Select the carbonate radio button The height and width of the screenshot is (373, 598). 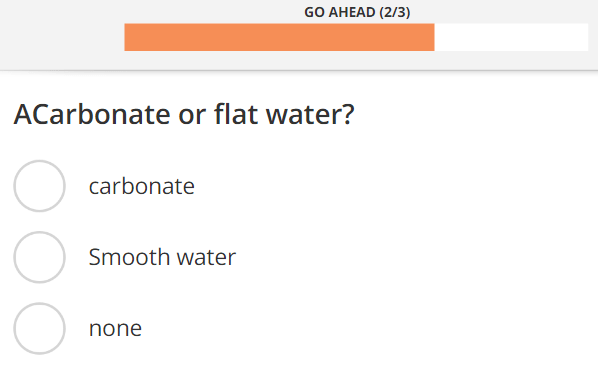pos(39,186)
